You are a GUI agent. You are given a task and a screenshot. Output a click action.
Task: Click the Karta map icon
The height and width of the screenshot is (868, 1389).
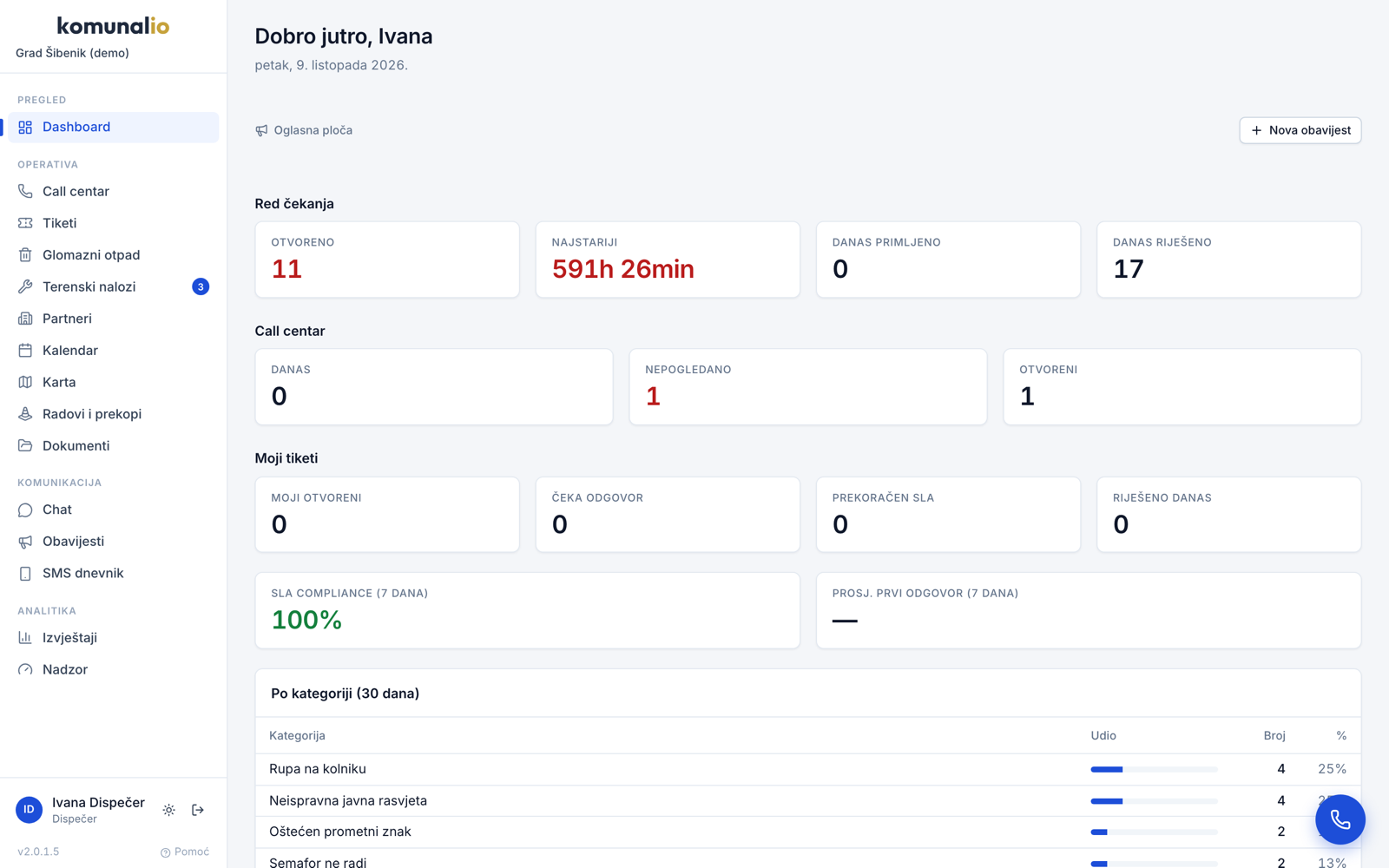tap(25, 382)
